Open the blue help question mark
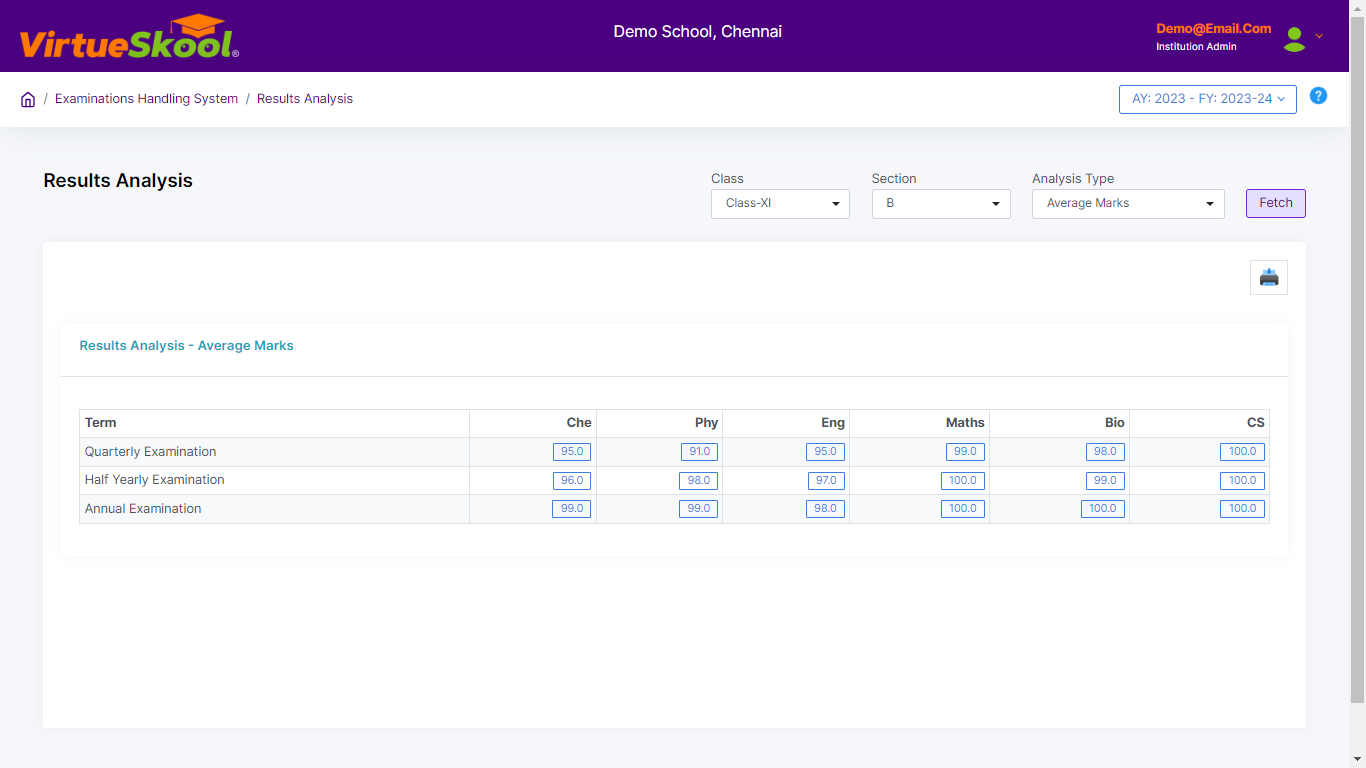This screenshot has height=768, width=1366. [1318, 96]
